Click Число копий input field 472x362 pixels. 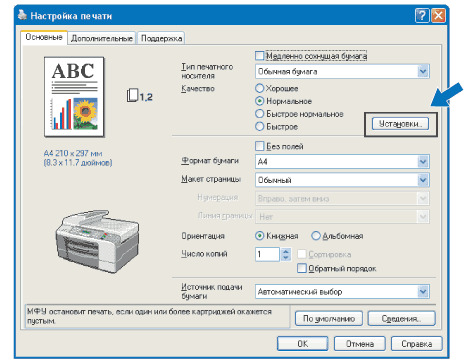267,254
